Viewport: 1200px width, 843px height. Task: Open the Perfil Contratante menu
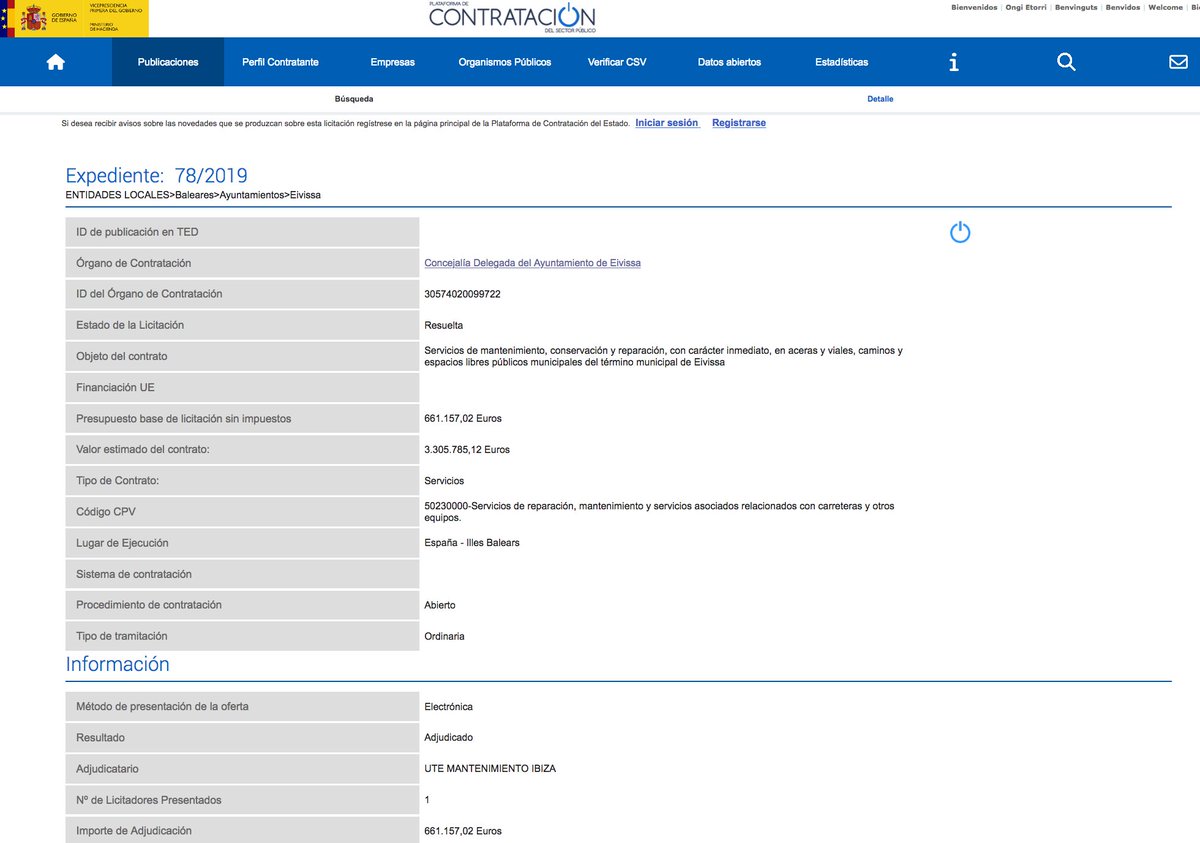(x=280, y=62)
